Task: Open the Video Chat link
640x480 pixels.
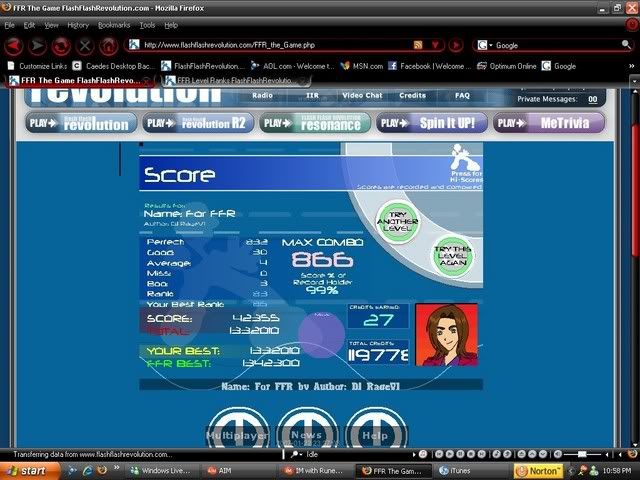Action: (x=361, y=96)
